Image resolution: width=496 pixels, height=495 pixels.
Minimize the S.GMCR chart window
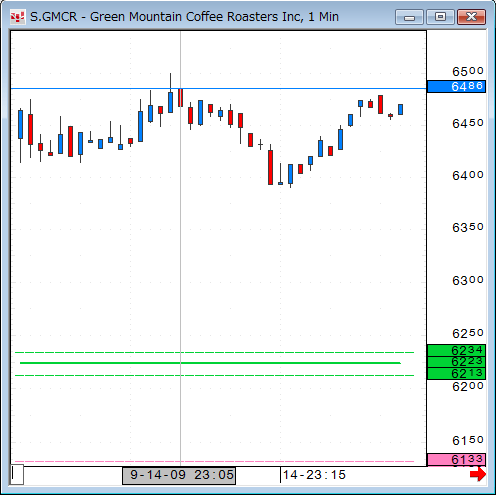tap(409, 17)
